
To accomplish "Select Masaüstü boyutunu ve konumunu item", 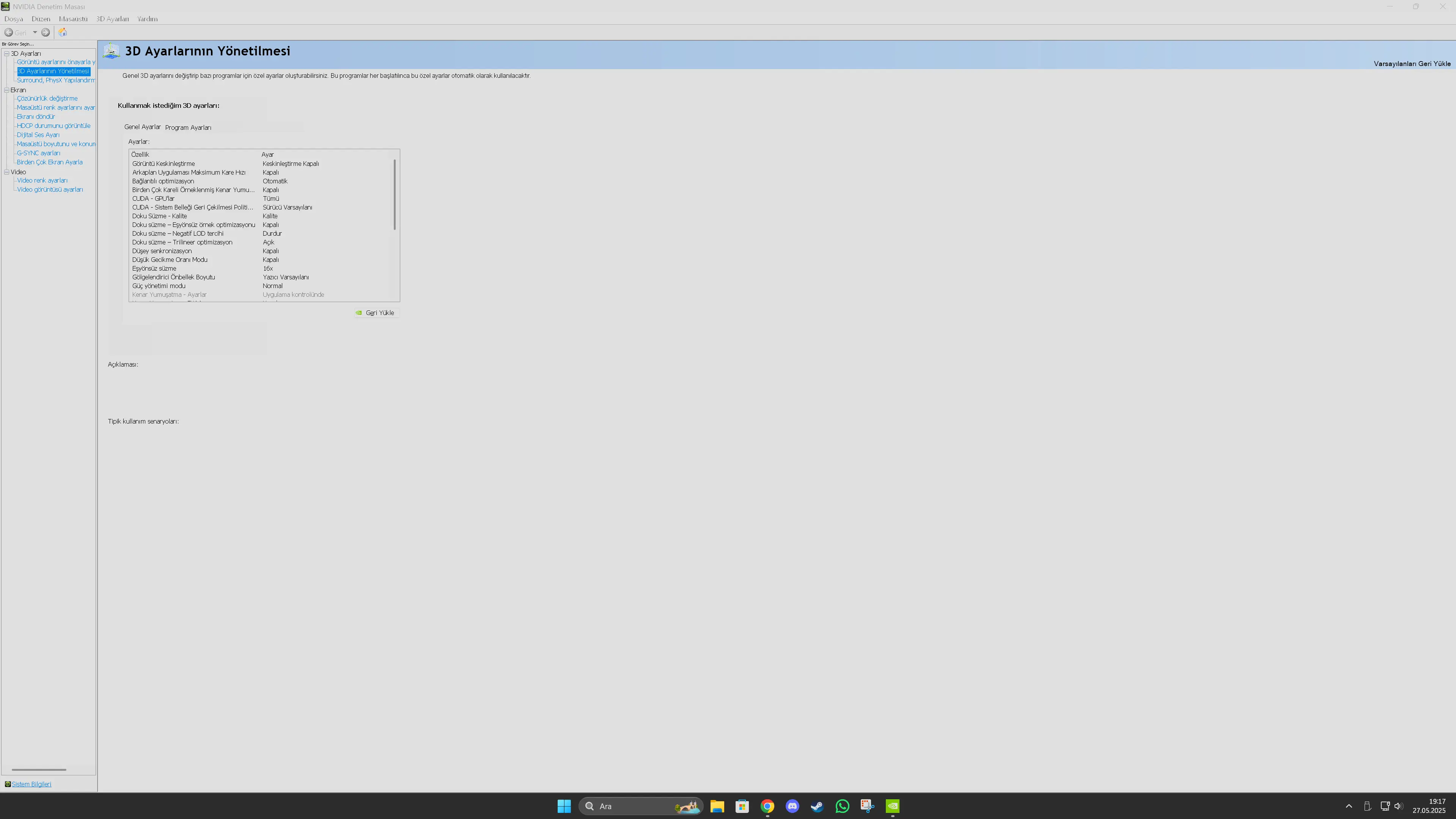I will [56, 144].
